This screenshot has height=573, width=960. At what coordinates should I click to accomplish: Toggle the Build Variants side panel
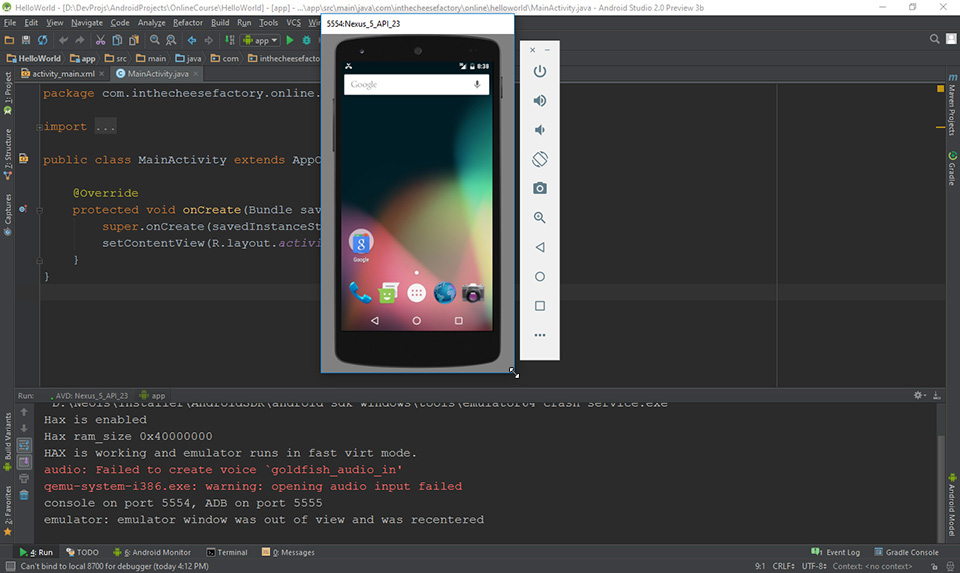click(x=8, y=441)
